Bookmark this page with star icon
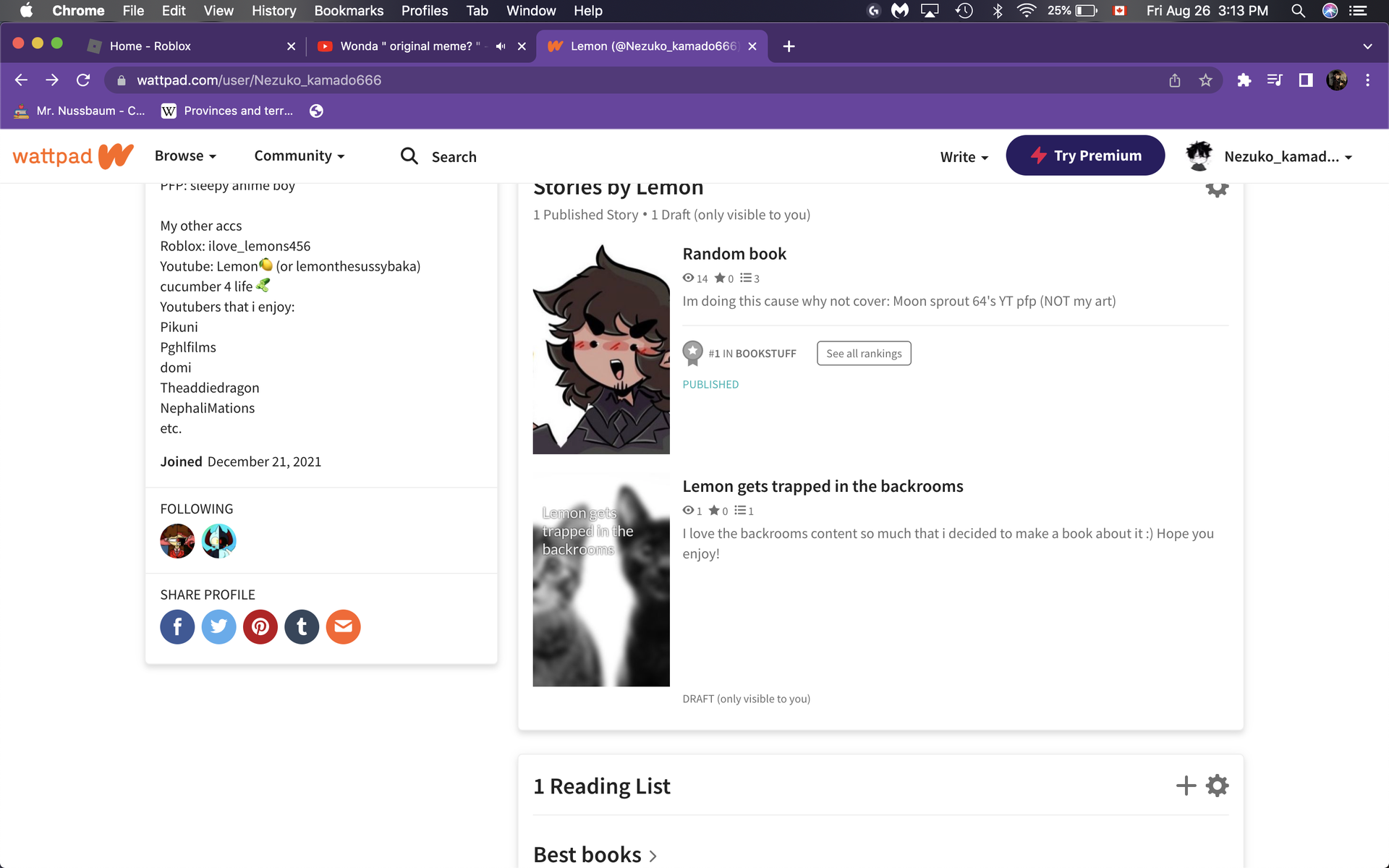The height and width of the screenshot is (868, 1389). click(x=1205, y=80)
